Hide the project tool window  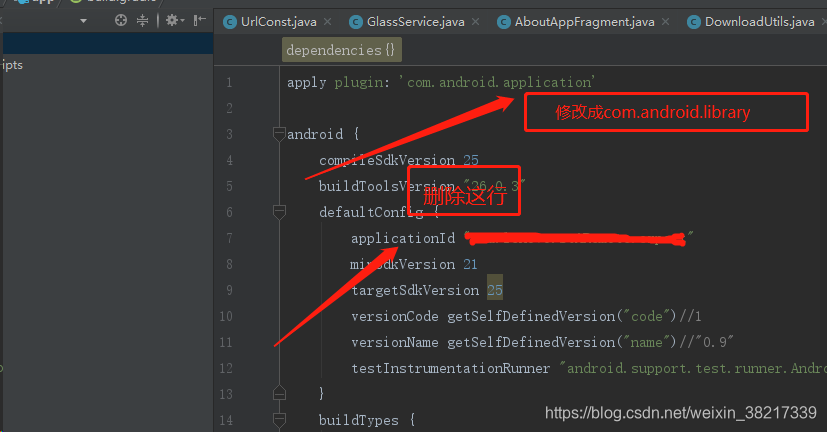point(199,21)
